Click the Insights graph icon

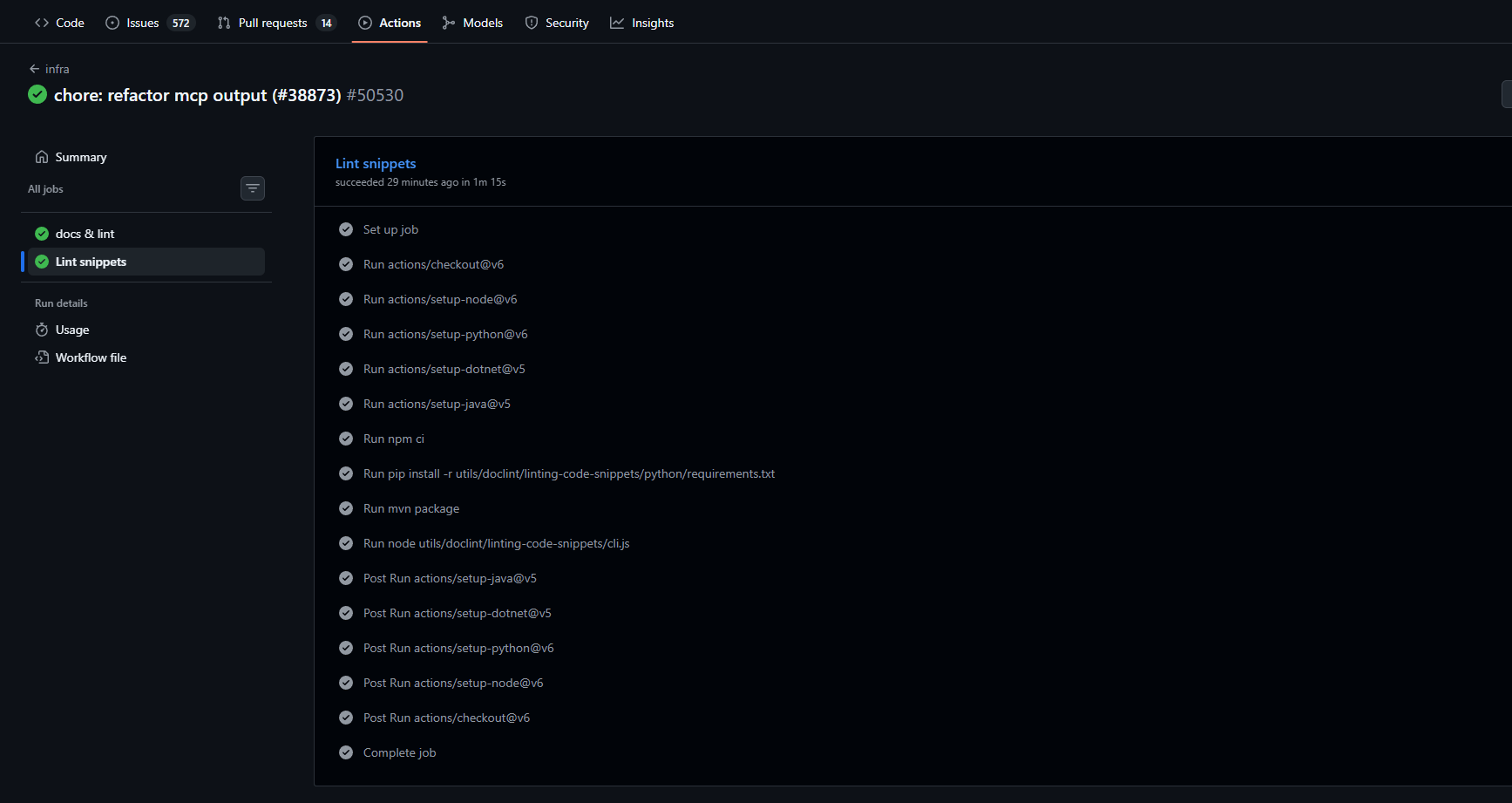click(x=616, y=22)
